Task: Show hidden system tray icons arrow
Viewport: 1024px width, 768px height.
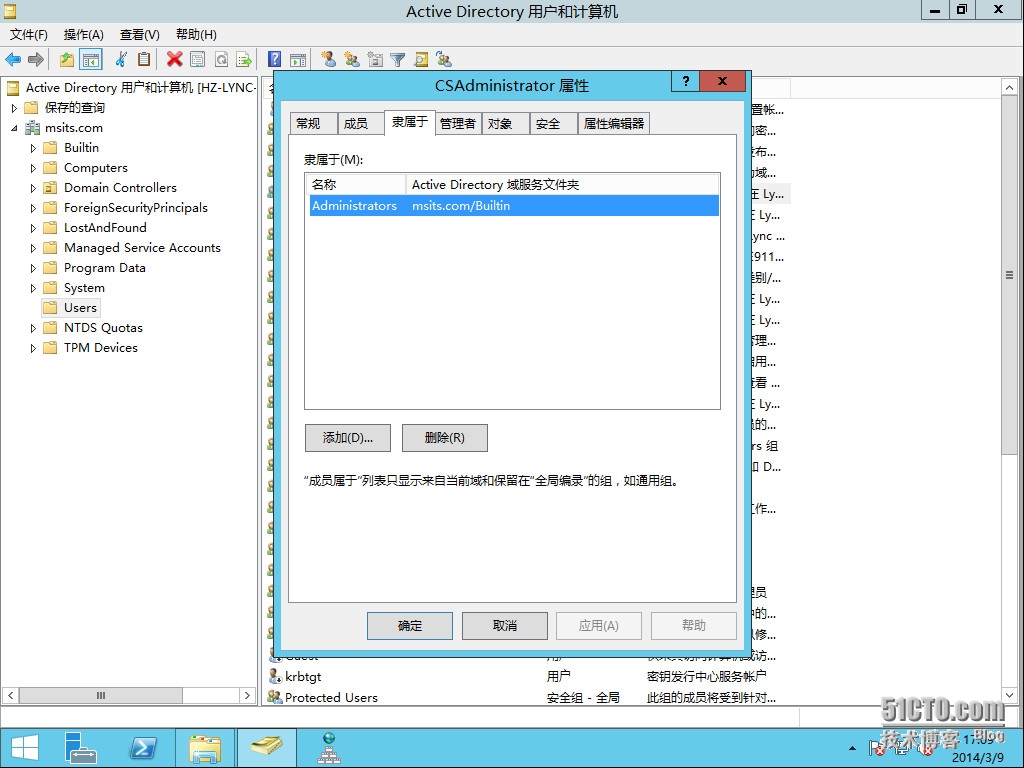Action: tap(852, 748)
